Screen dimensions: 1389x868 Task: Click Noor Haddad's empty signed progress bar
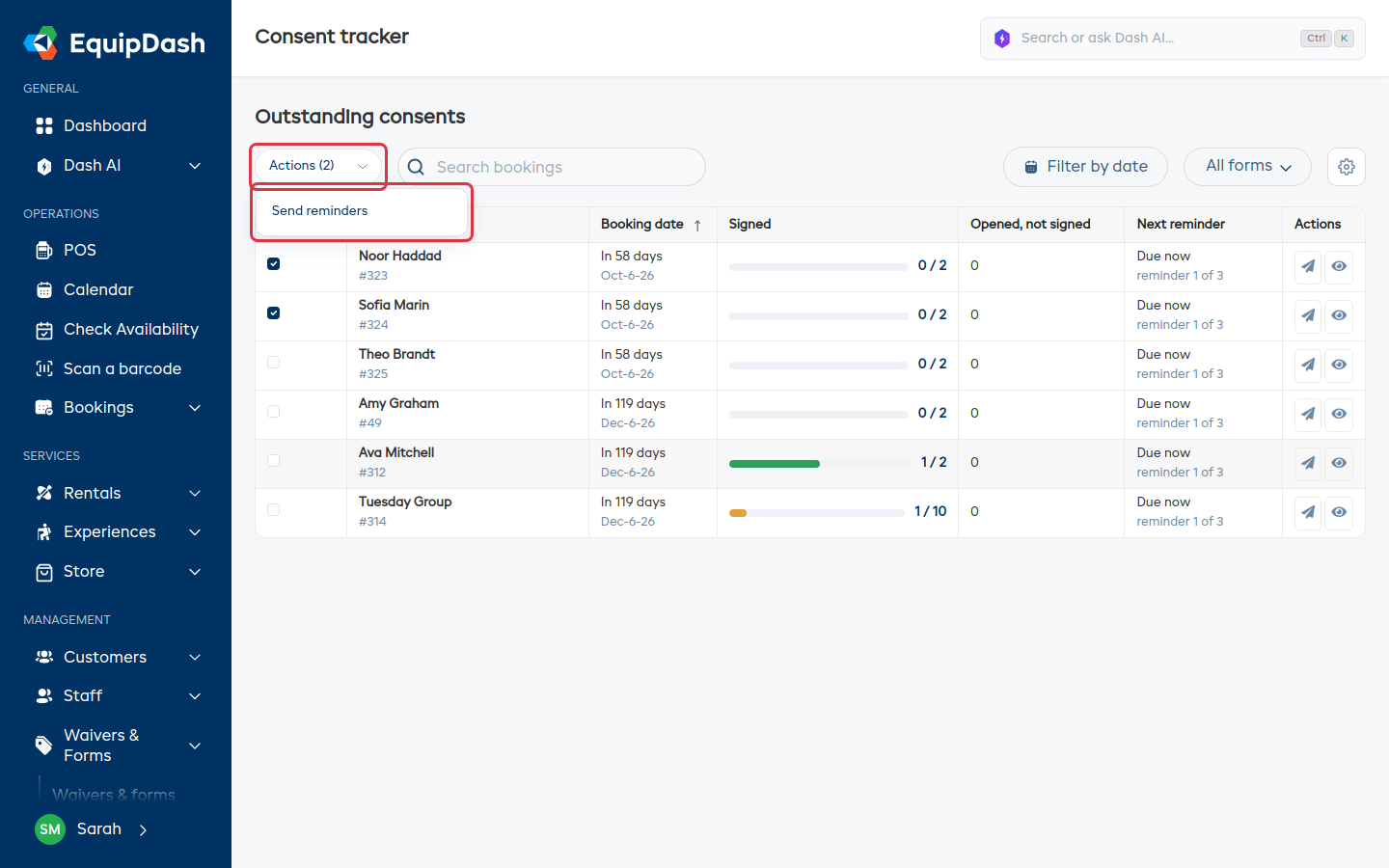pos(819,267)
